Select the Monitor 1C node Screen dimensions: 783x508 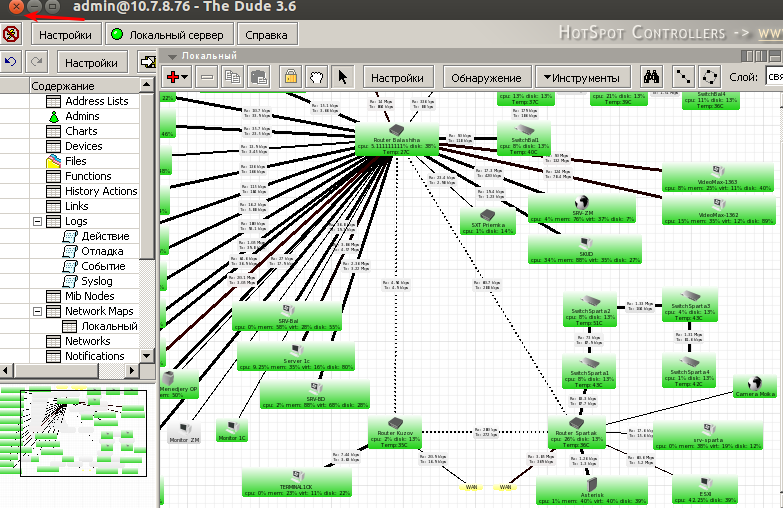pyautogui.click(x=232, y=432)
